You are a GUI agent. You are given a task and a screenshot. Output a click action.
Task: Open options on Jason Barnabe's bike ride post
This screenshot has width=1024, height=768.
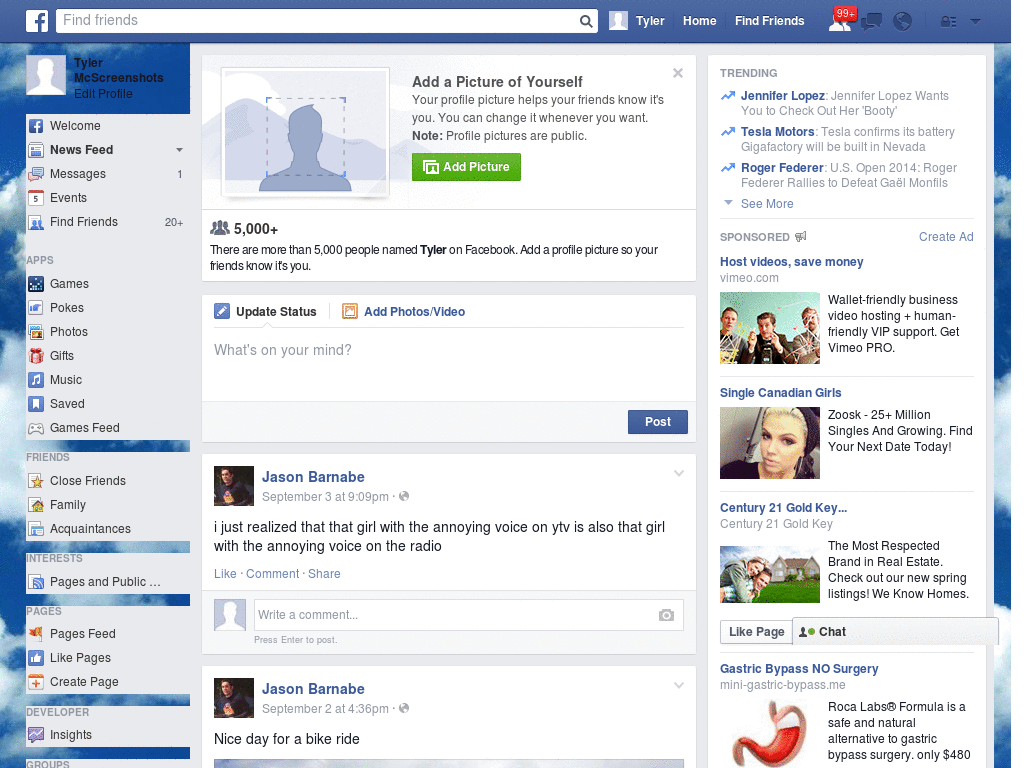pos(679,685)
